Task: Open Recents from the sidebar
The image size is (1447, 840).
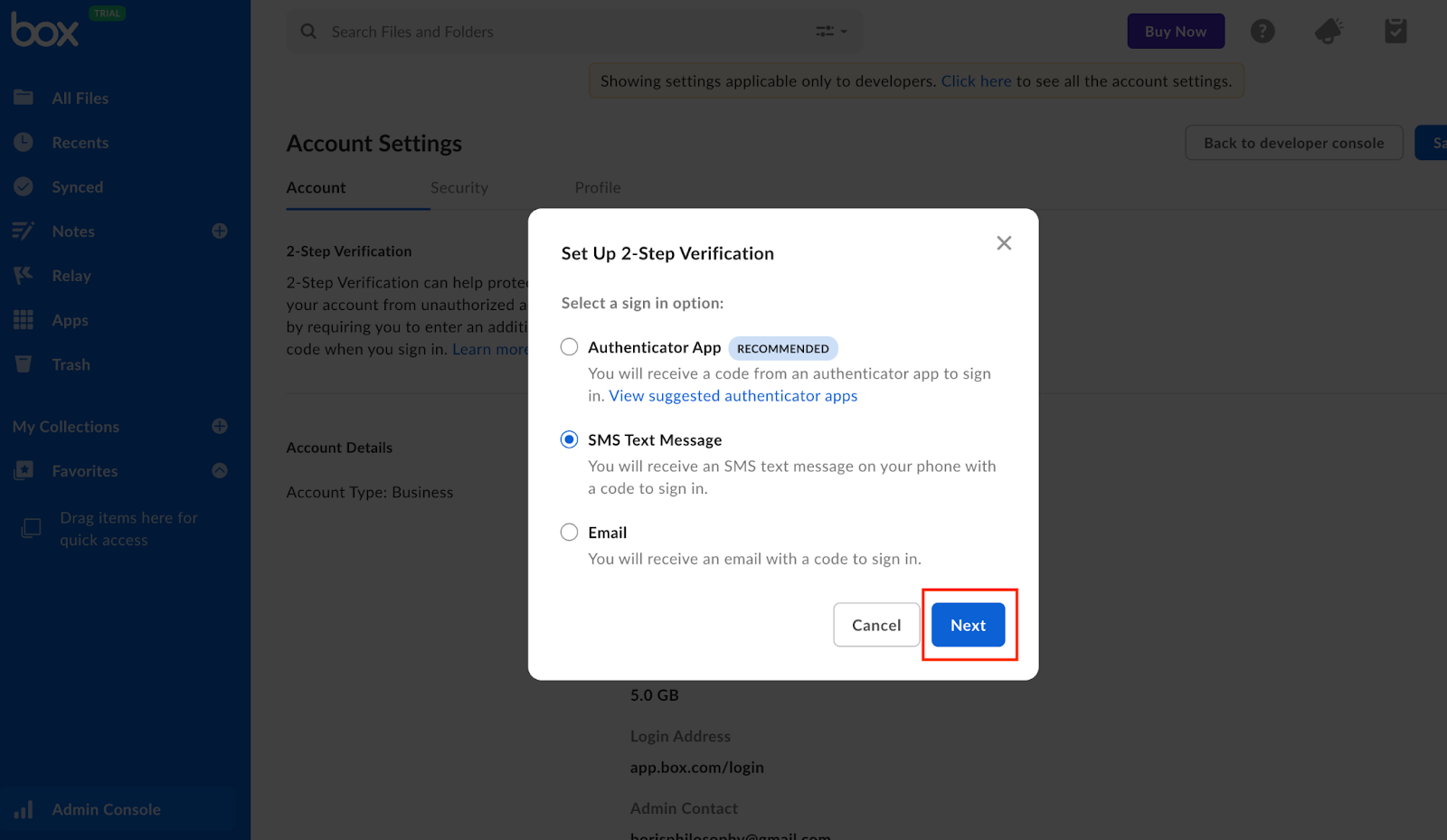Action: [80, 143]
